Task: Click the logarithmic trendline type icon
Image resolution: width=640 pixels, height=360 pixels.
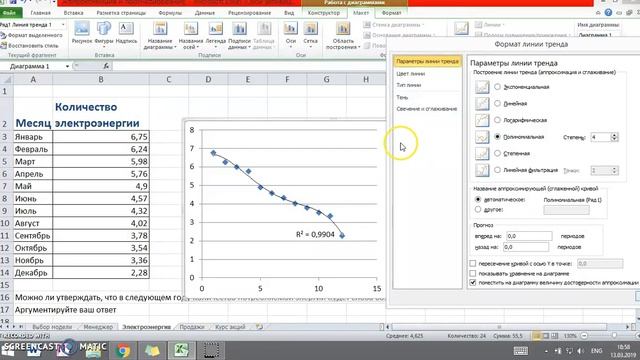Action: (x=482, y=120)
